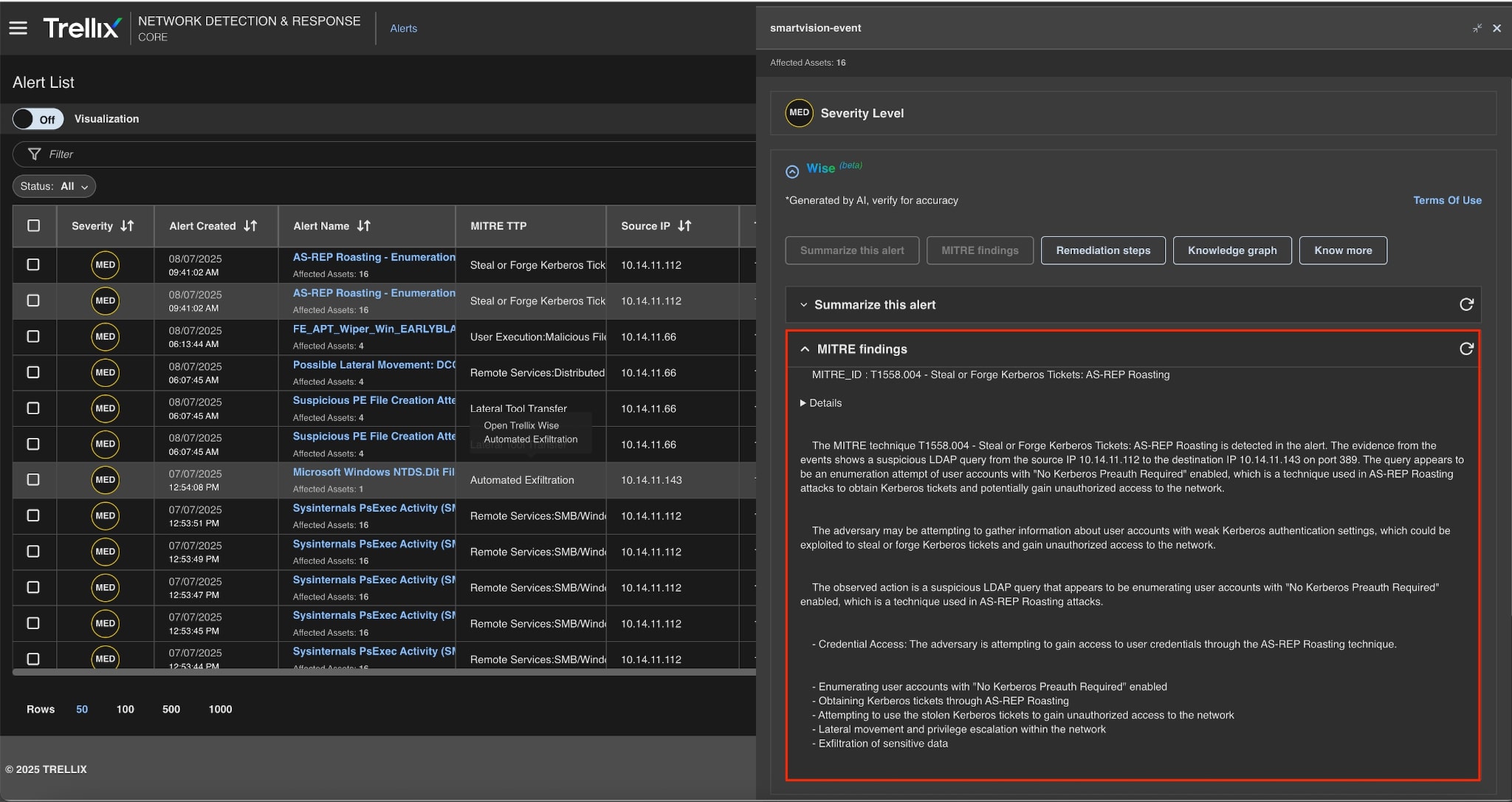Check the select-all header checkbox
Screen dimensions: 1512x802
34,226
